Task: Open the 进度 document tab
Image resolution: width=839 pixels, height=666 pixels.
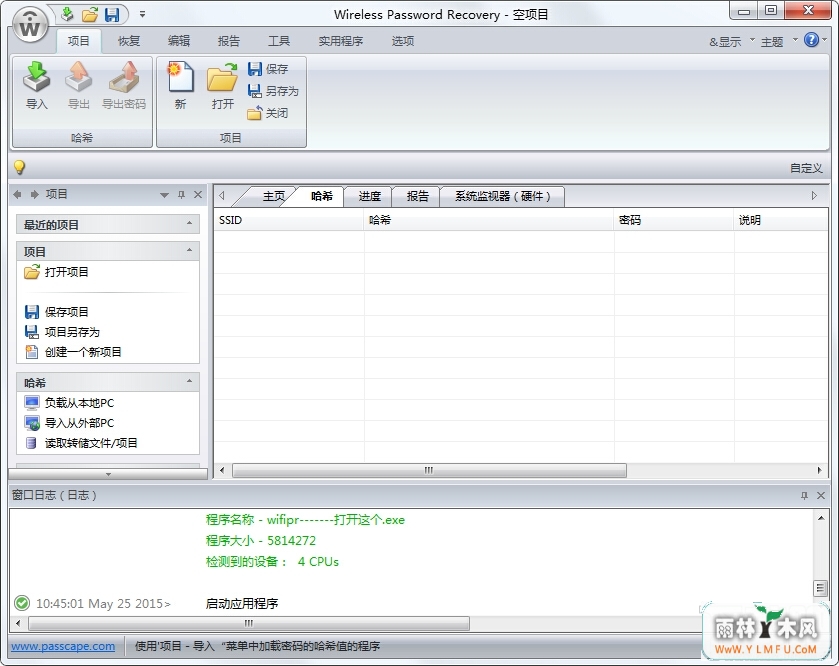Action: [369, 196]
